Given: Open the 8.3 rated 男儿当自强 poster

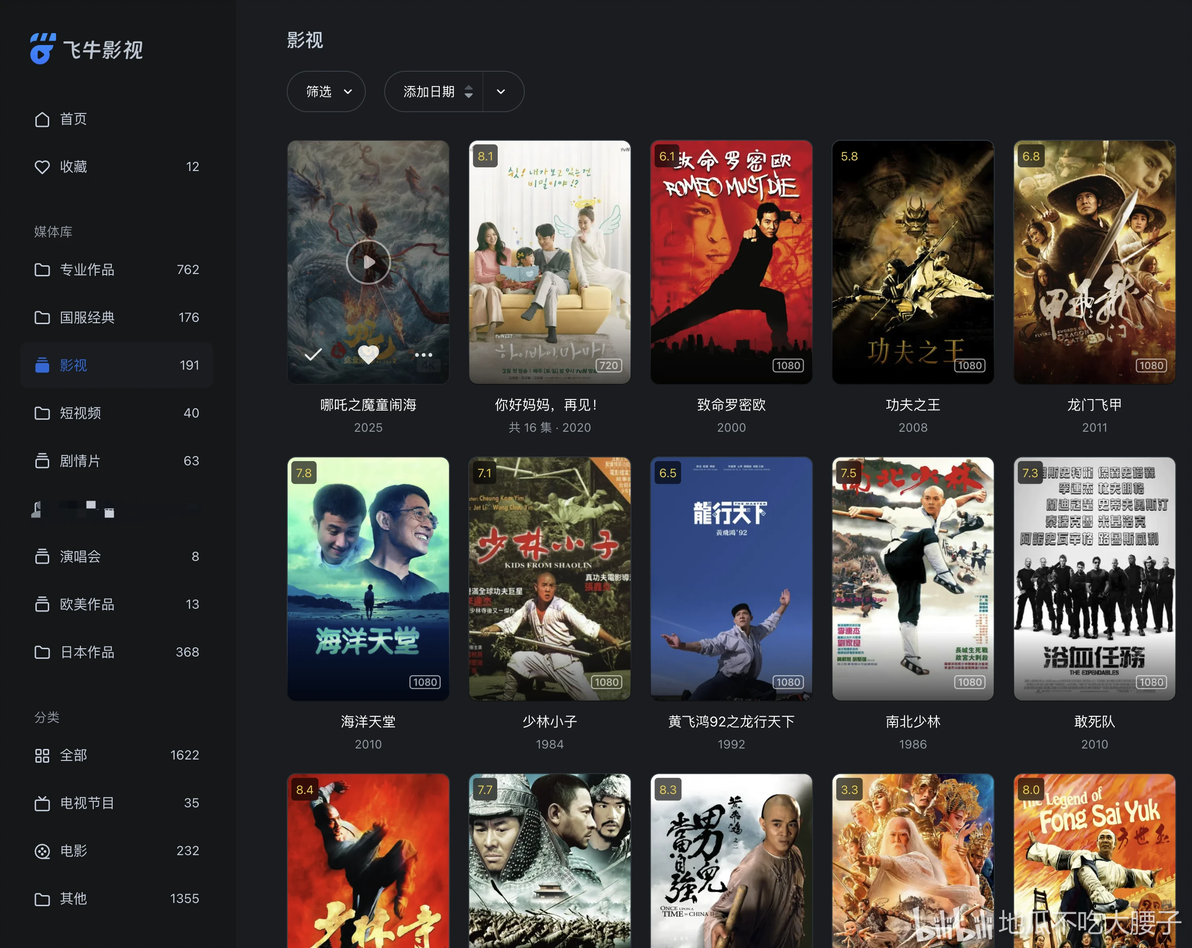Looking at the screenshot, I should pyautogui.click(x=731, y=861).
